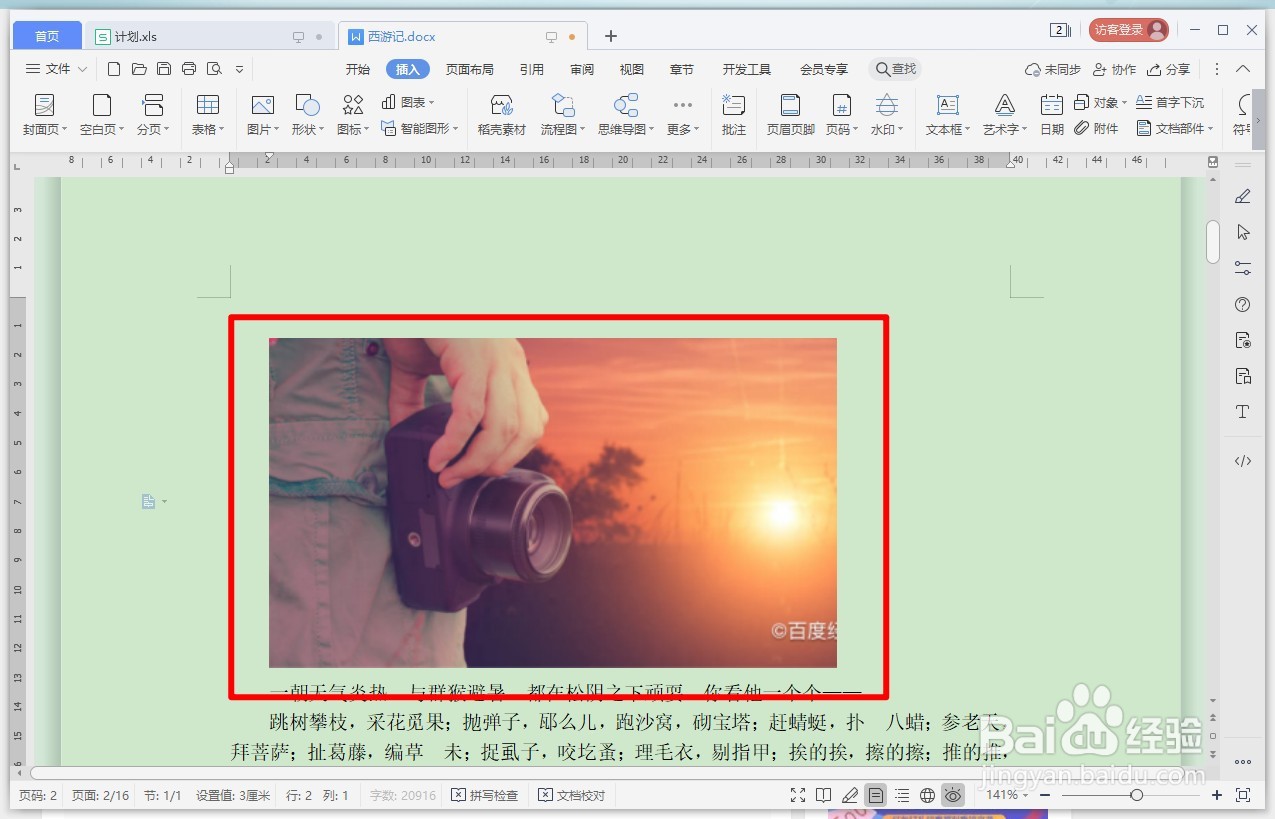This screenshot has height=819, width=1275.
Task: Toggle spell check with 拼写检查 in status bar
Action: [x=484, y=795]
